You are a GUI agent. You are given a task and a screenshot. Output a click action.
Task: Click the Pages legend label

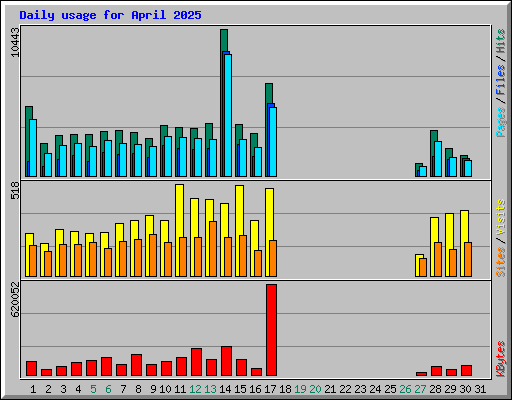pos(500,122)
